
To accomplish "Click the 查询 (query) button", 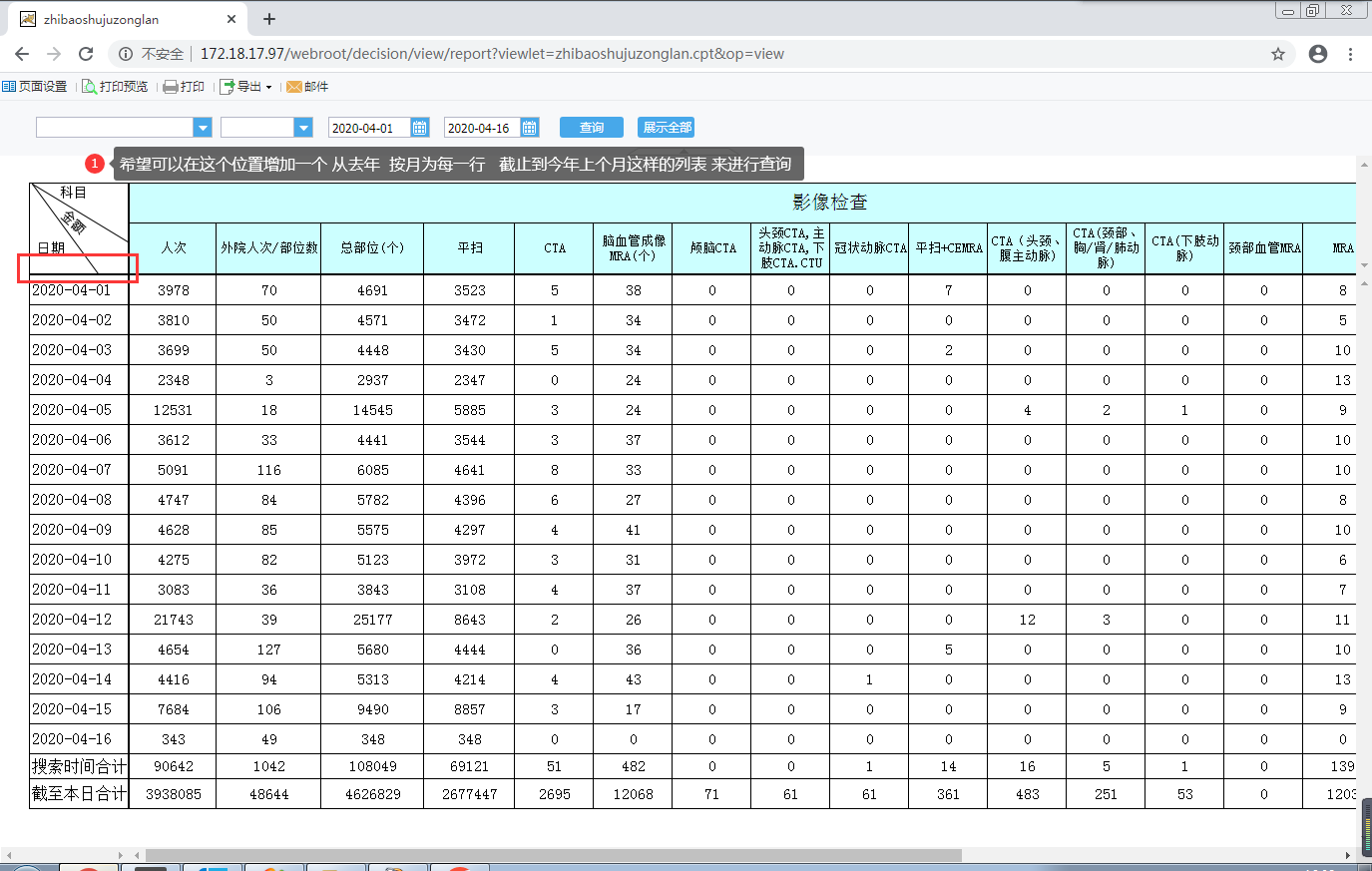I will coord(592,128).
